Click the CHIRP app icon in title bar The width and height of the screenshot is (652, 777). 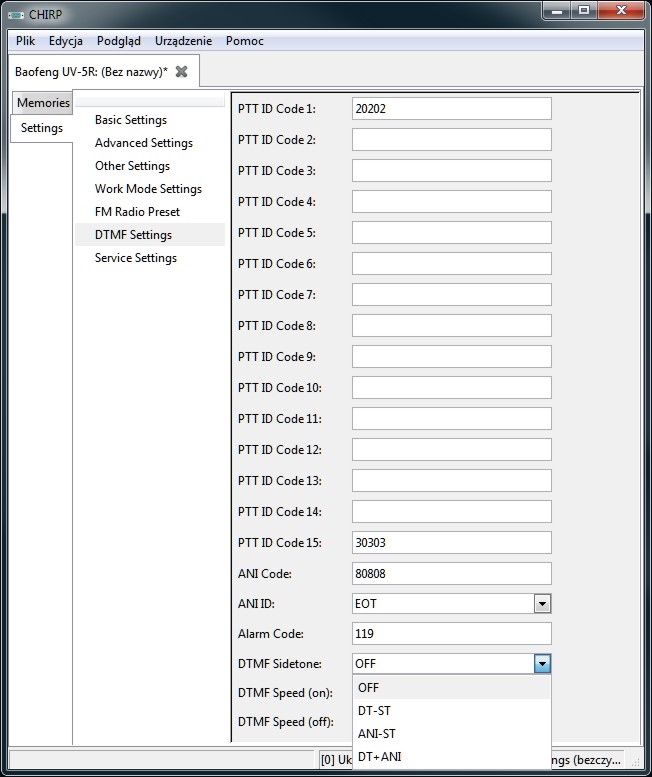tap(16, 15)
